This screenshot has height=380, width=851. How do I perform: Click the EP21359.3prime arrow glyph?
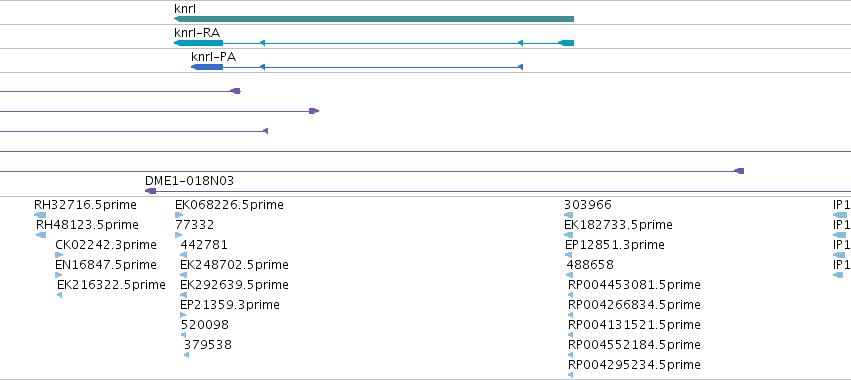183,315
